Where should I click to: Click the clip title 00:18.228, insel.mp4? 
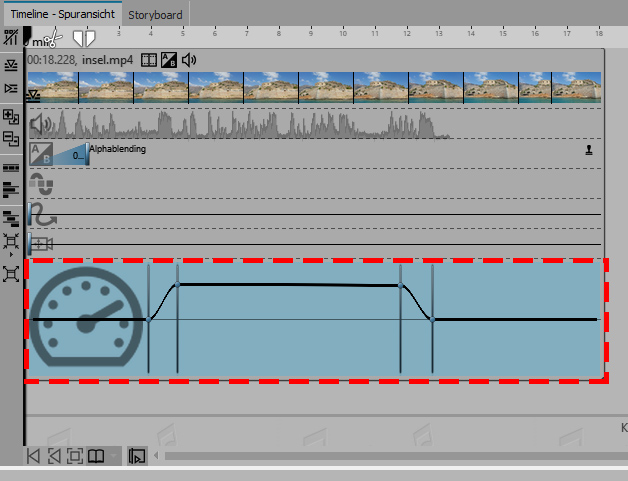[x=80, y=60]
